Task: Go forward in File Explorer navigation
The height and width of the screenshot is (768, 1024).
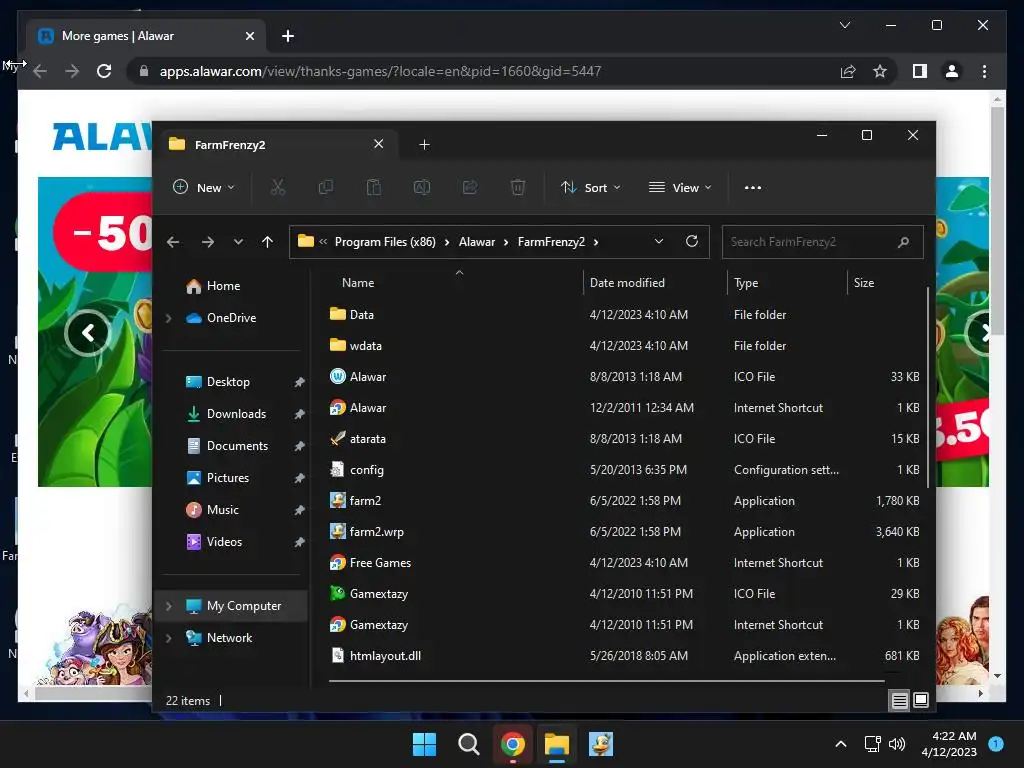Action: pos(208,242)
